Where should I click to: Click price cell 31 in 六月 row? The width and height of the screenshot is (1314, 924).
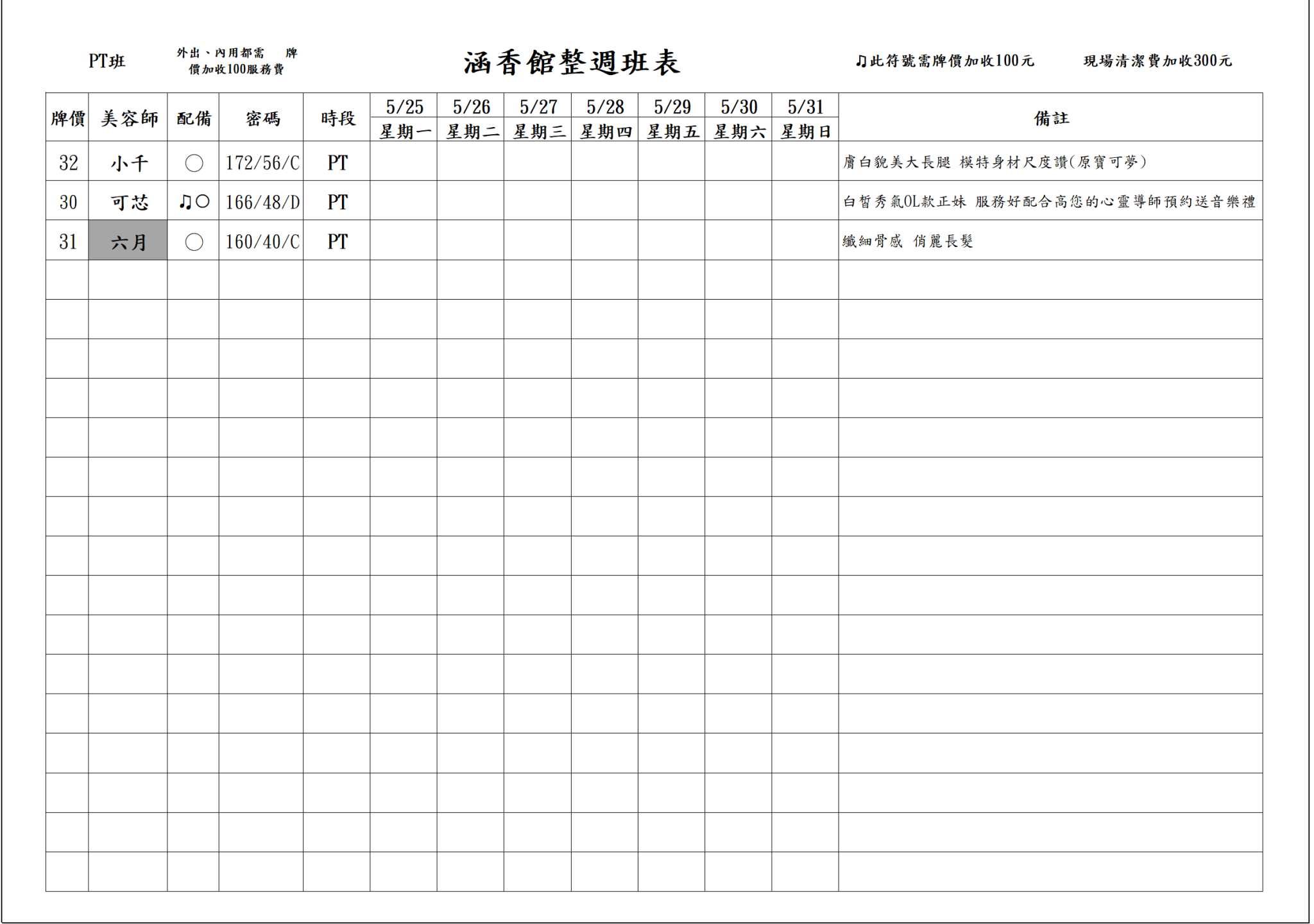[x=67, y=241]
